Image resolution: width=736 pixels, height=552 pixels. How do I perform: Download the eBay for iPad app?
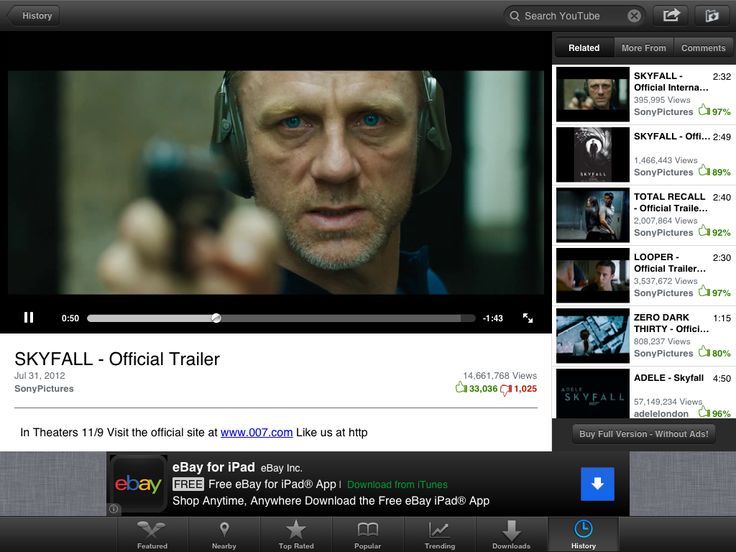click(597, 484)
